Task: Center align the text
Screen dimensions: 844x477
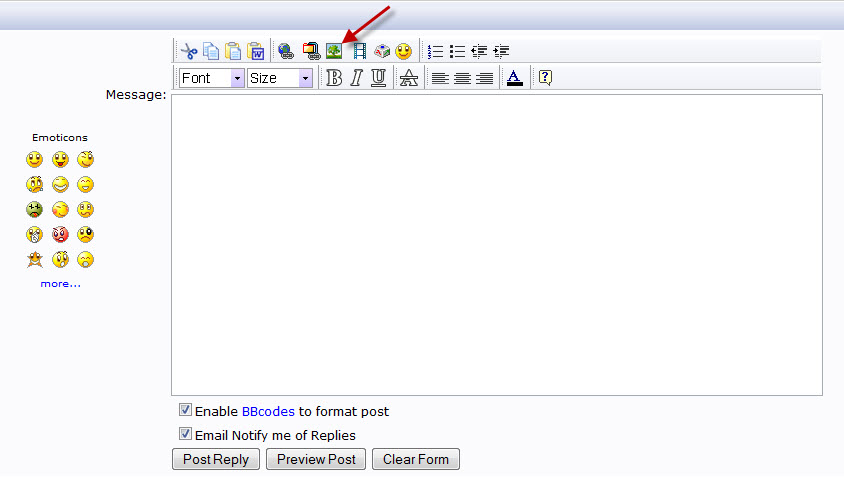Action: pos(462,78)
